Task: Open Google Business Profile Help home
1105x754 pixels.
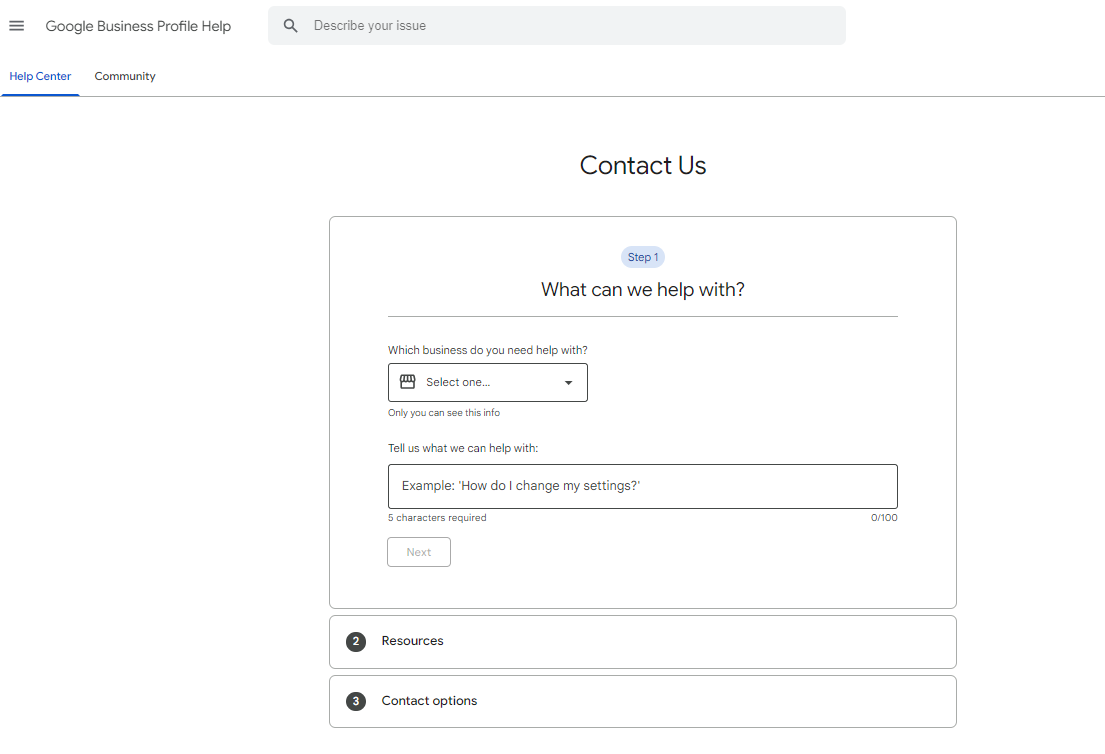Action: pyautogui.click(x=138, y=25)
